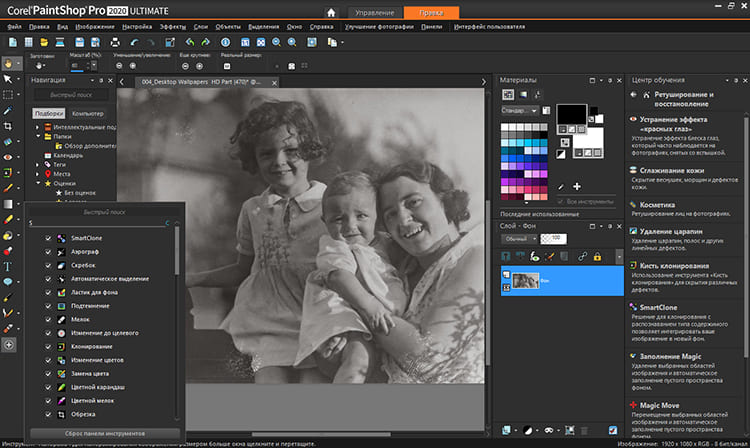Click the Add tools plus icon
The image size is (750, 448).
(x=9, y=345)
